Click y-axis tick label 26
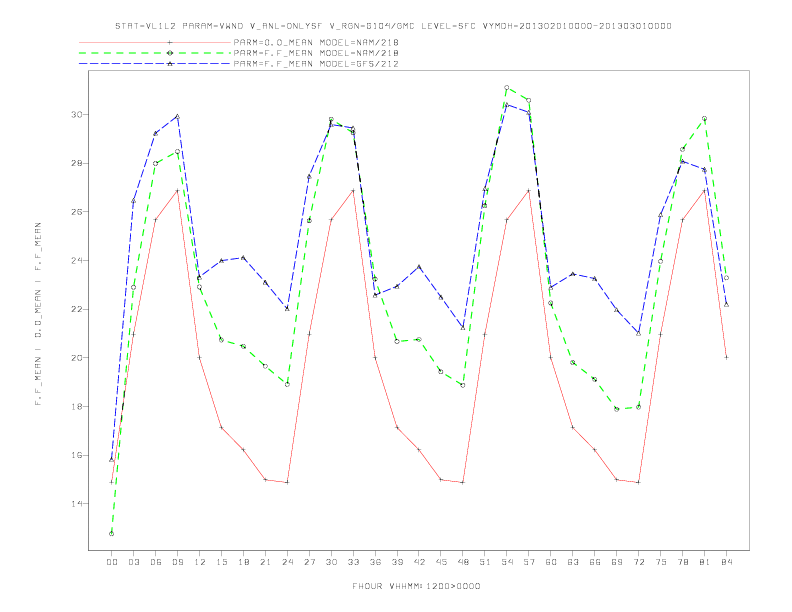This screenshot has height=612, width=792. [x=76, y=212]
